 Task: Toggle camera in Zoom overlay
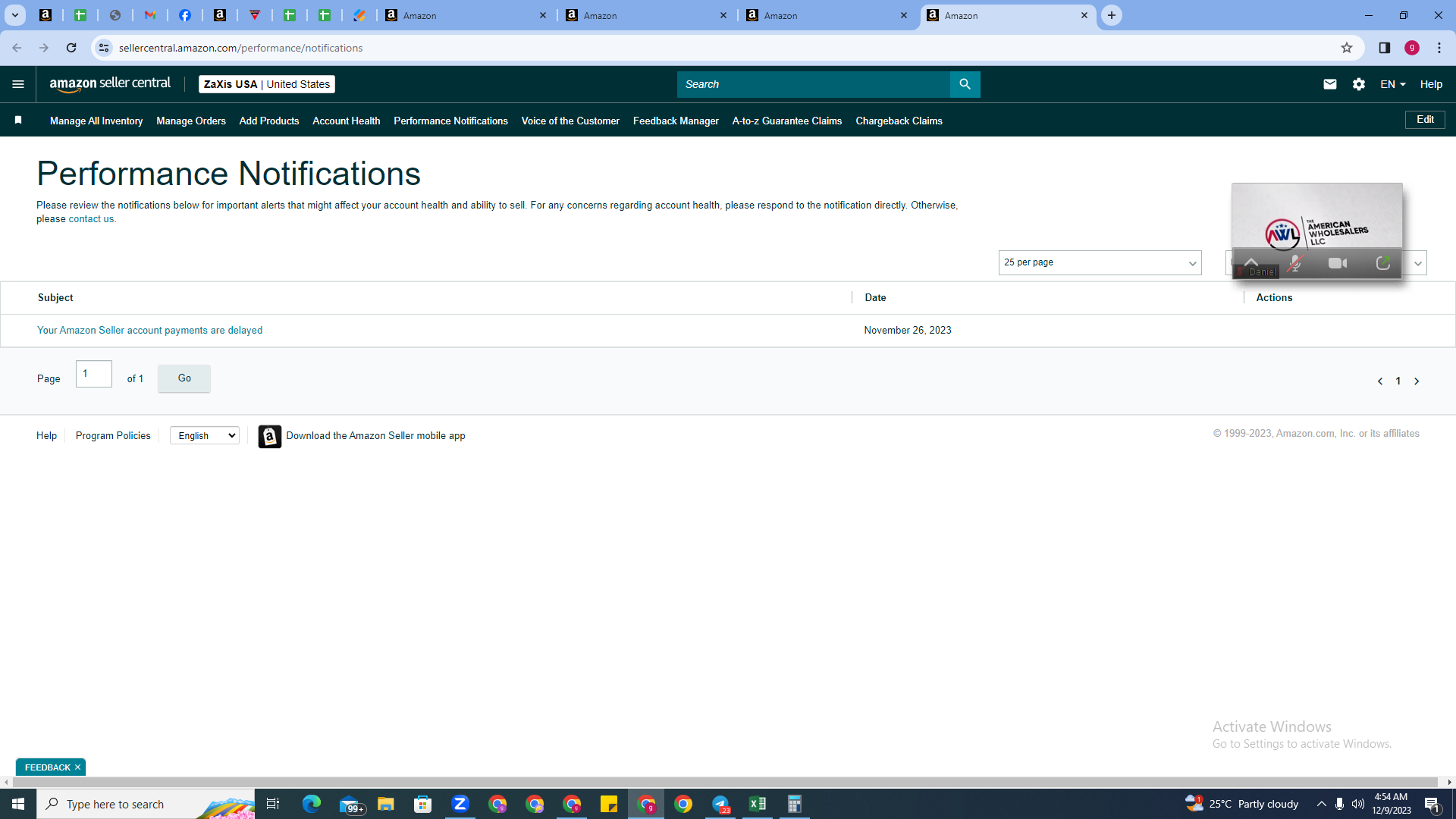(1338, 263)
